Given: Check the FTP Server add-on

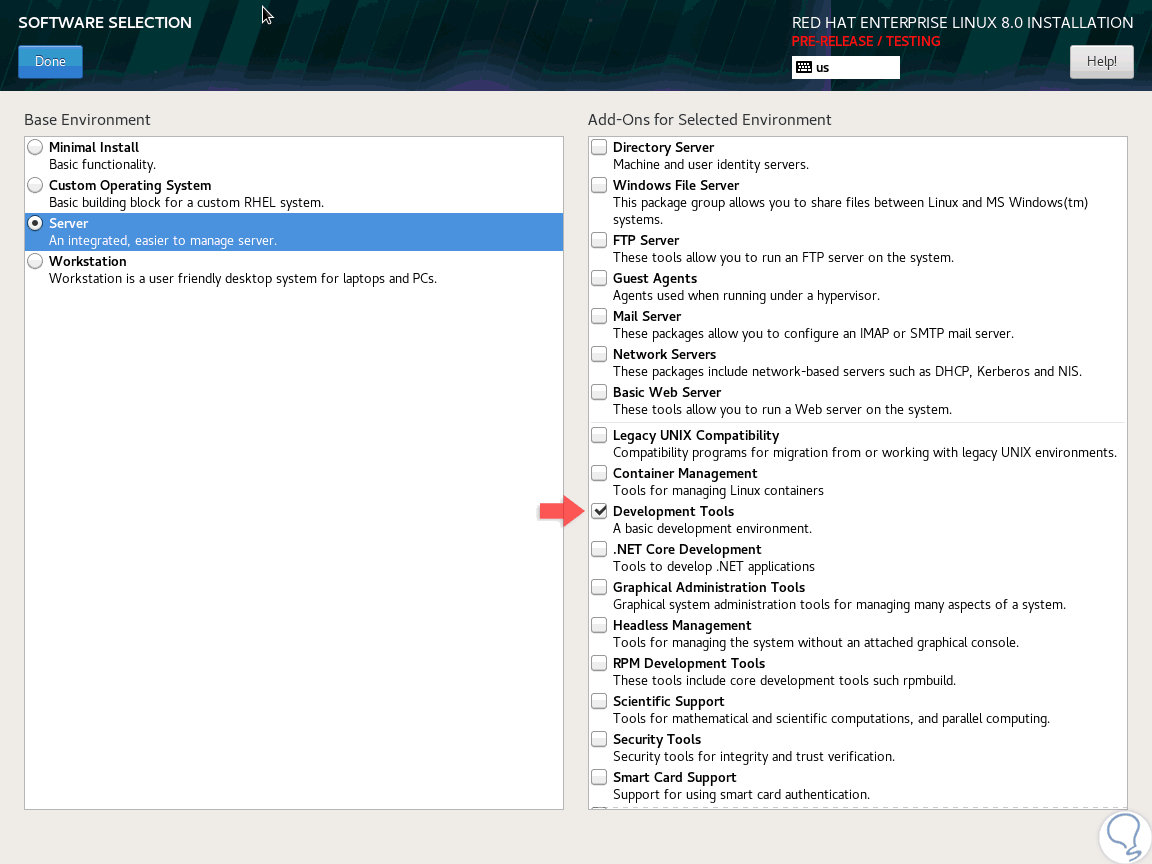Looking at the screenshot, I should tap(599, 240).
